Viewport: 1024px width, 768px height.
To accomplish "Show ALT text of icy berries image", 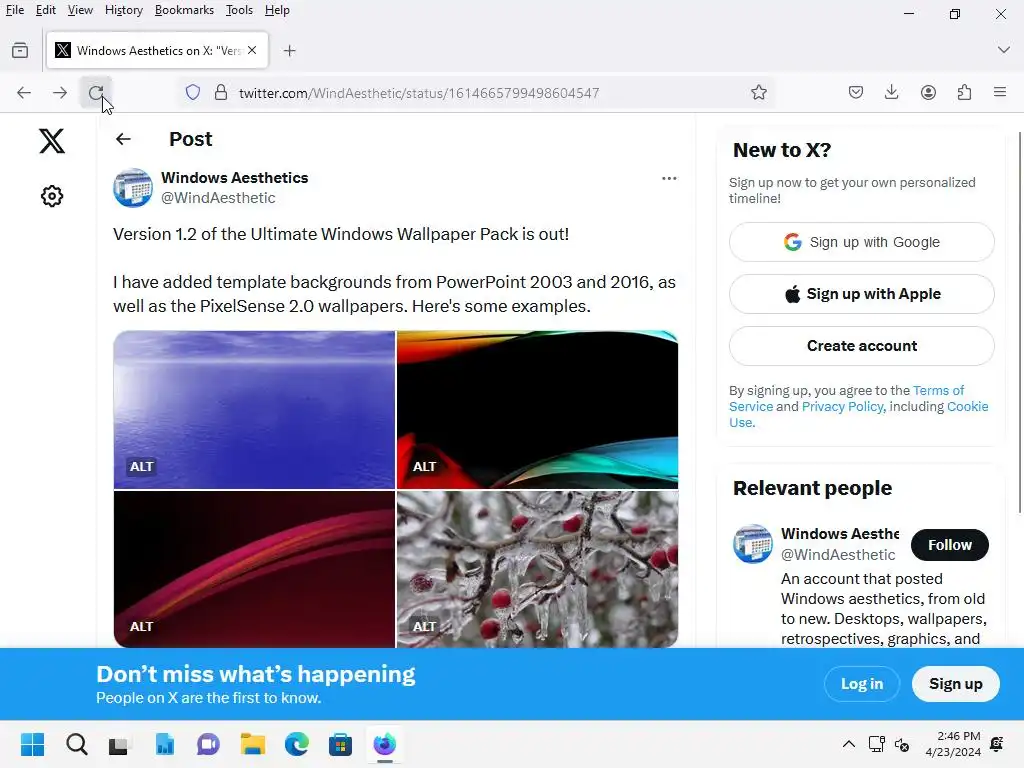I will (424, 626).
